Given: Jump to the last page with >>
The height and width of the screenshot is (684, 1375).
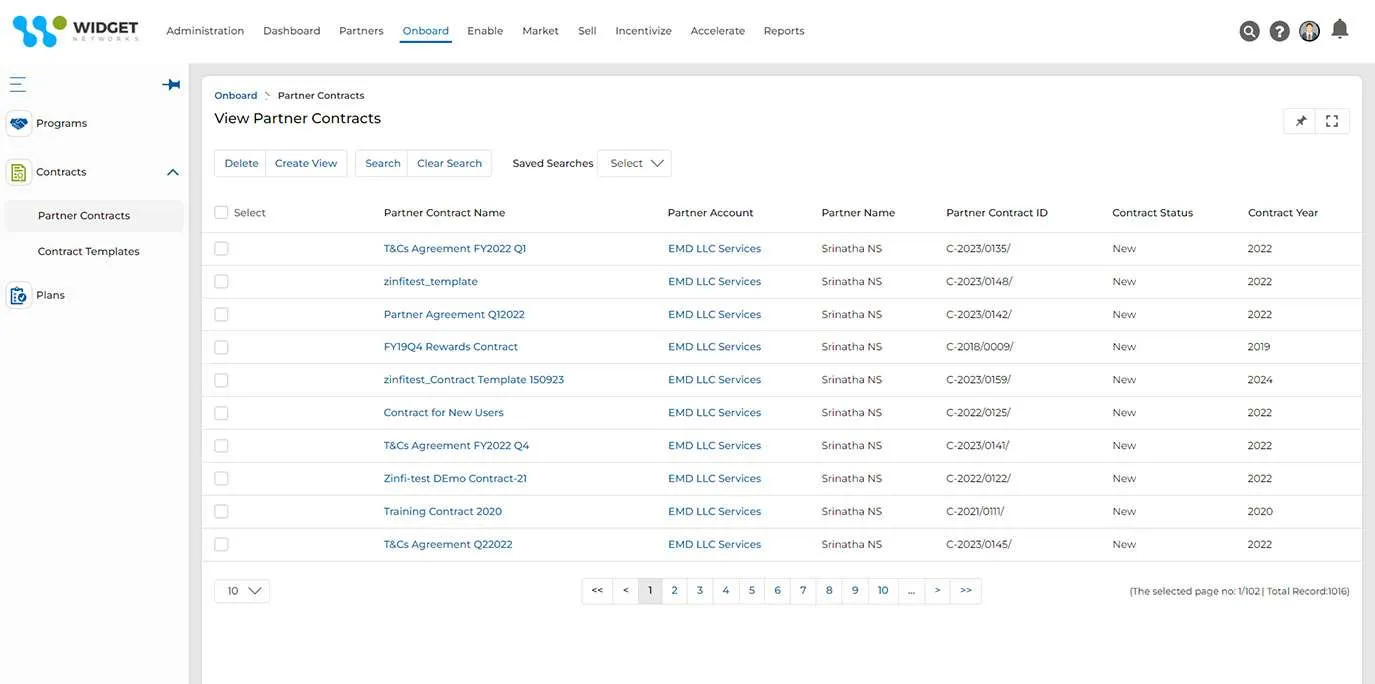Looking at the screenshot, I should [966, 591].
